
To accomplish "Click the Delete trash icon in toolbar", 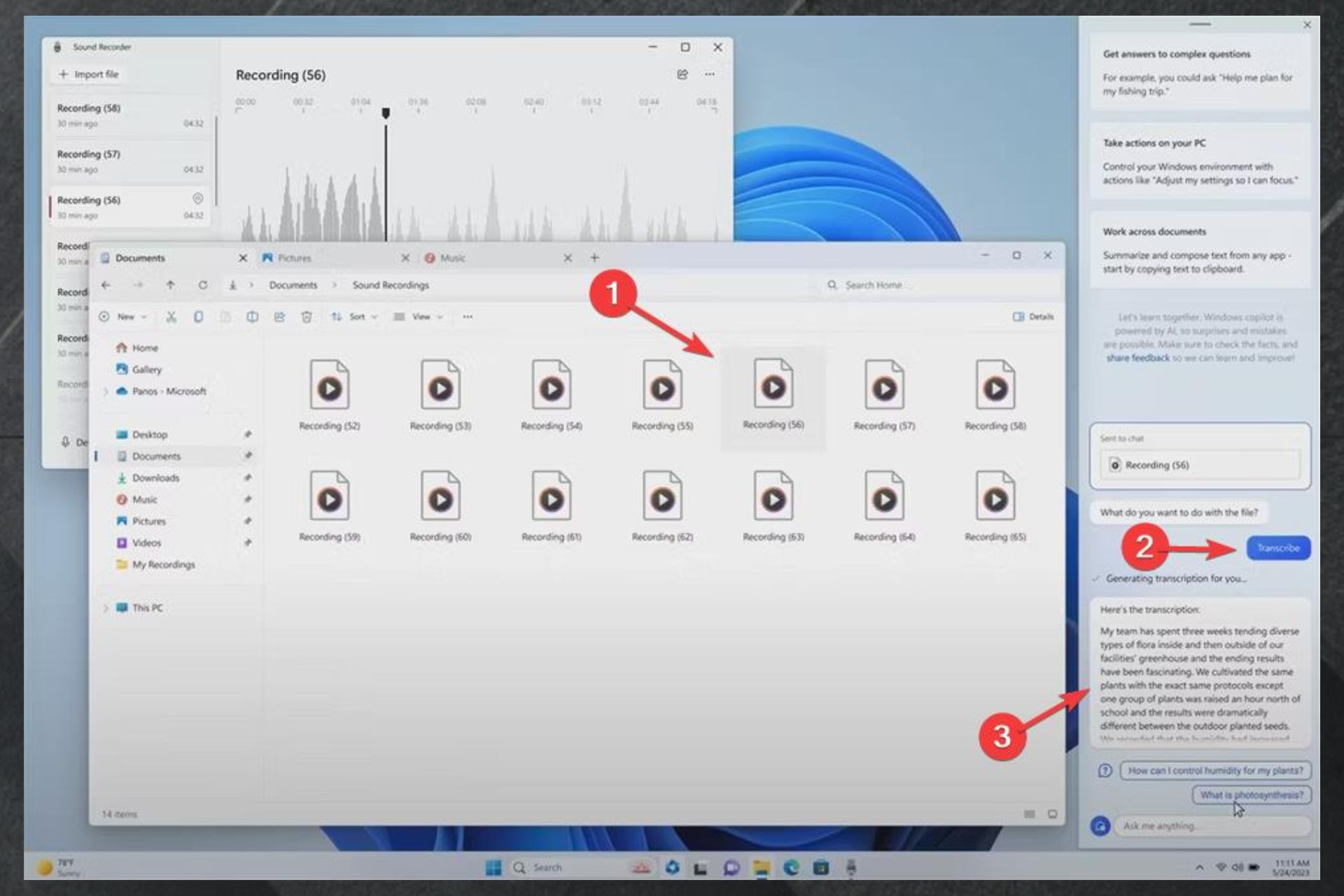I will pos(307,317).
